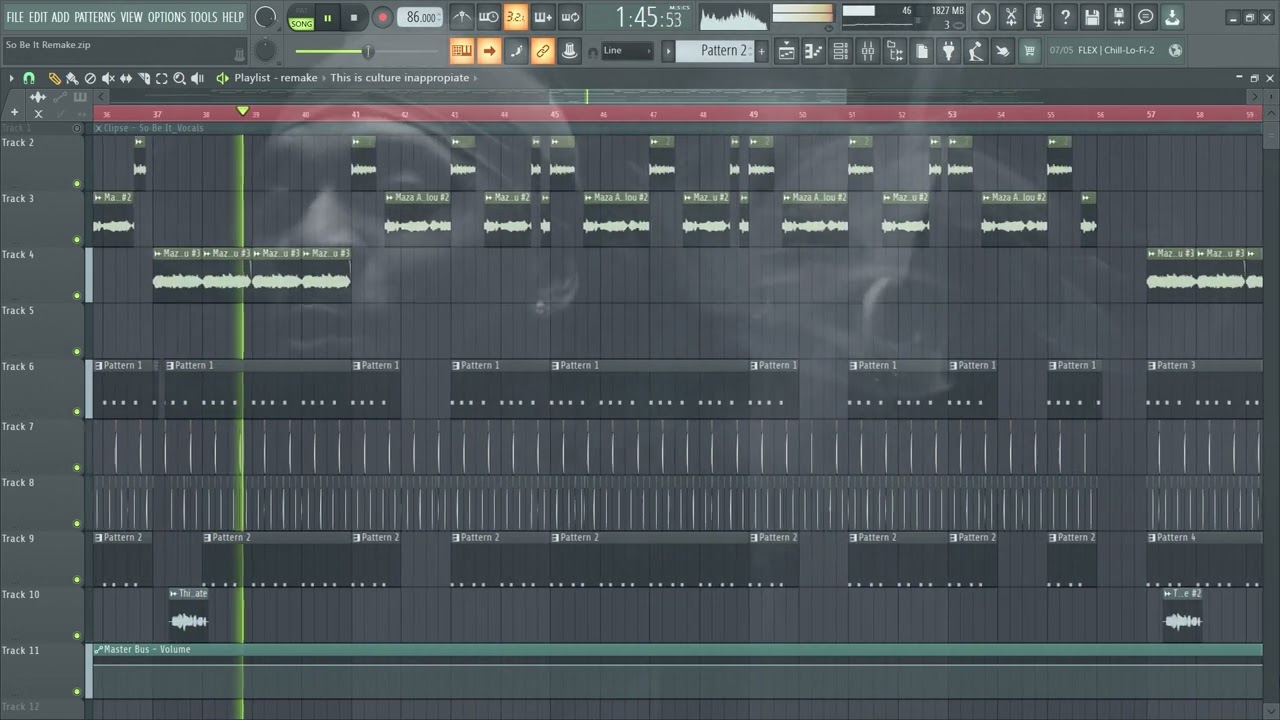Click the song position slider knob
This screenshot has height=720, width=1280.
point(367,51)
